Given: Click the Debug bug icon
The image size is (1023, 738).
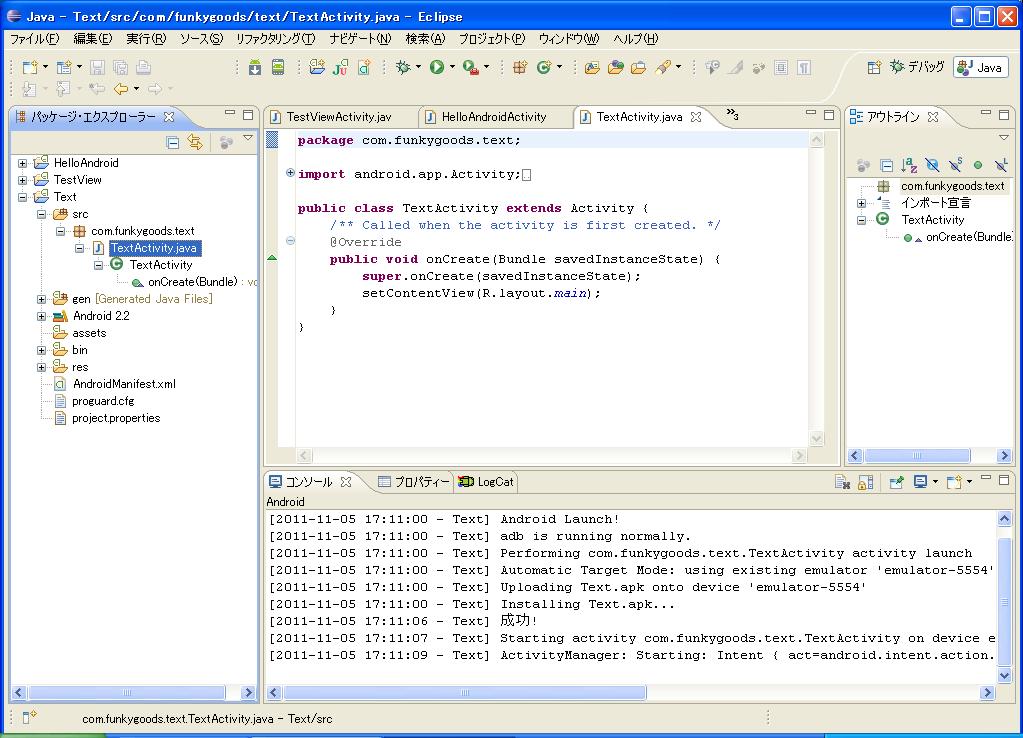Looking at the screenshot, I should pyautogui.click(x=403, y=67).
